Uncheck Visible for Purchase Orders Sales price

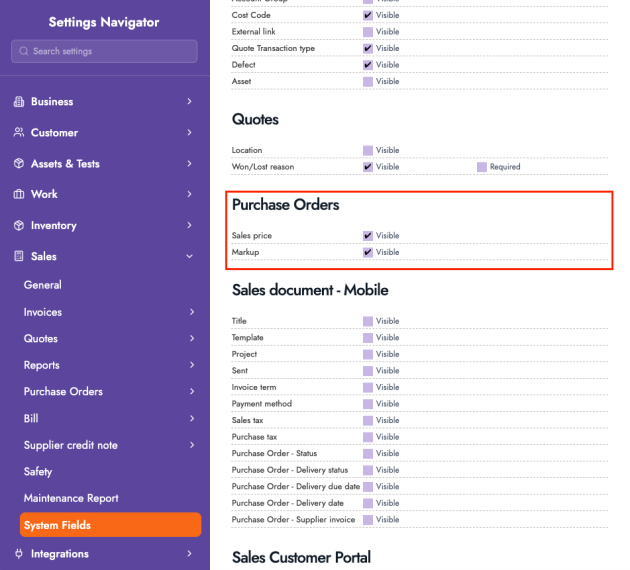368,236
